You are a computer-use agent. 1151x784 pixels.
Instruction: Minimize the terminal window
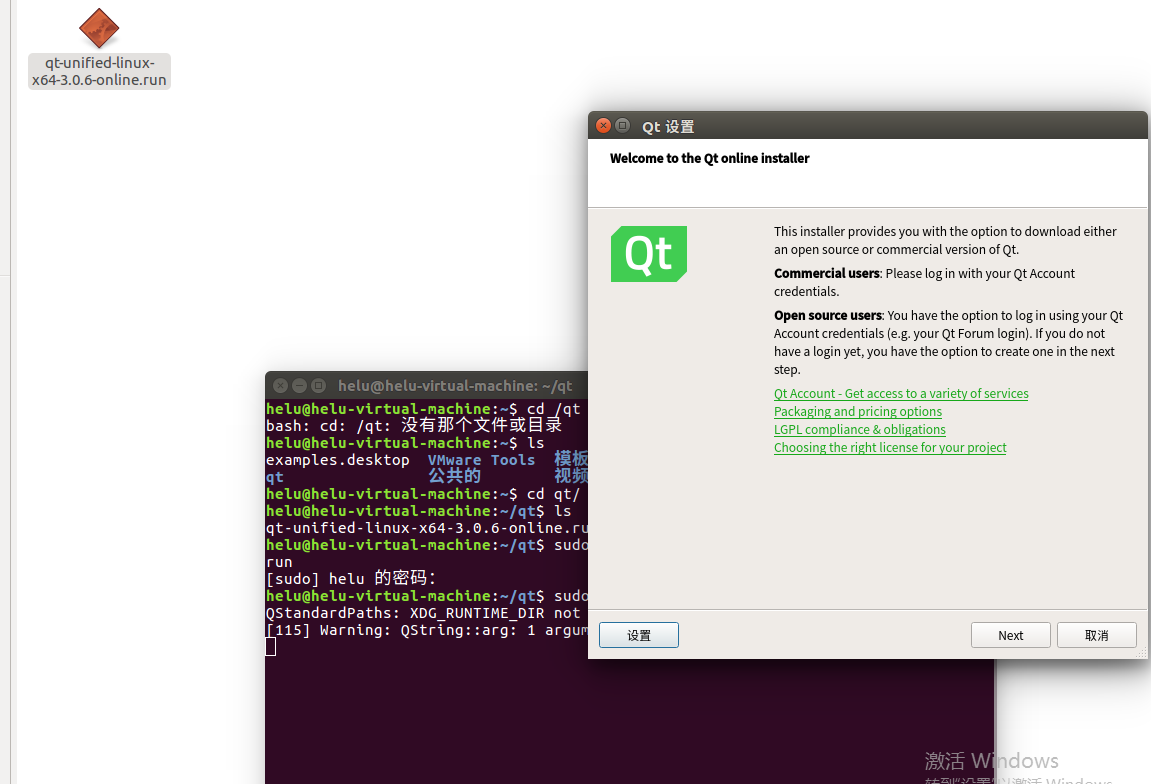point(299,385)
